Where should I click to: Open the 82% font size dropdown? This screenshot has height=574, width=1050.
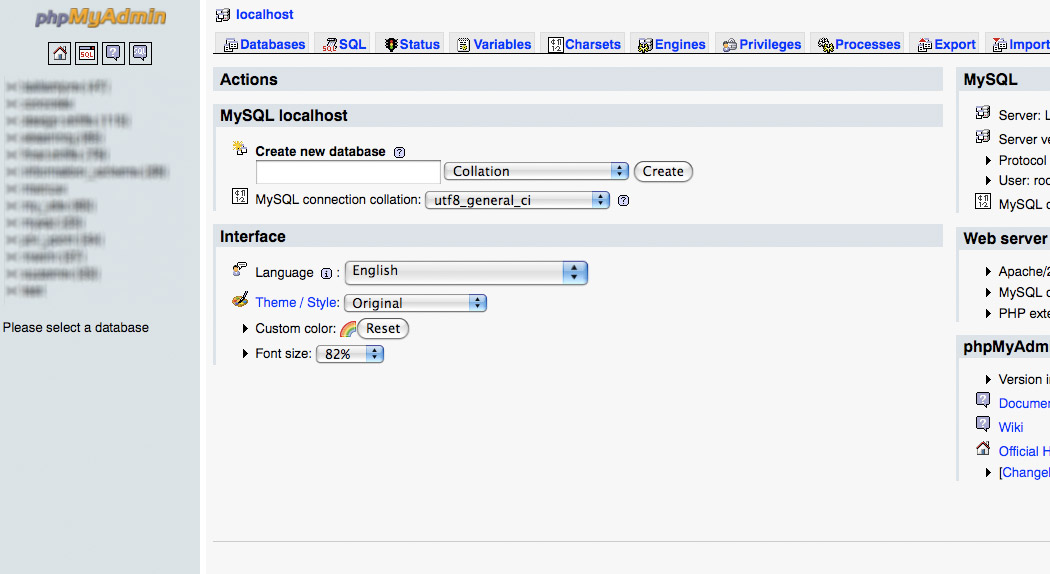(x=350, y=354)
